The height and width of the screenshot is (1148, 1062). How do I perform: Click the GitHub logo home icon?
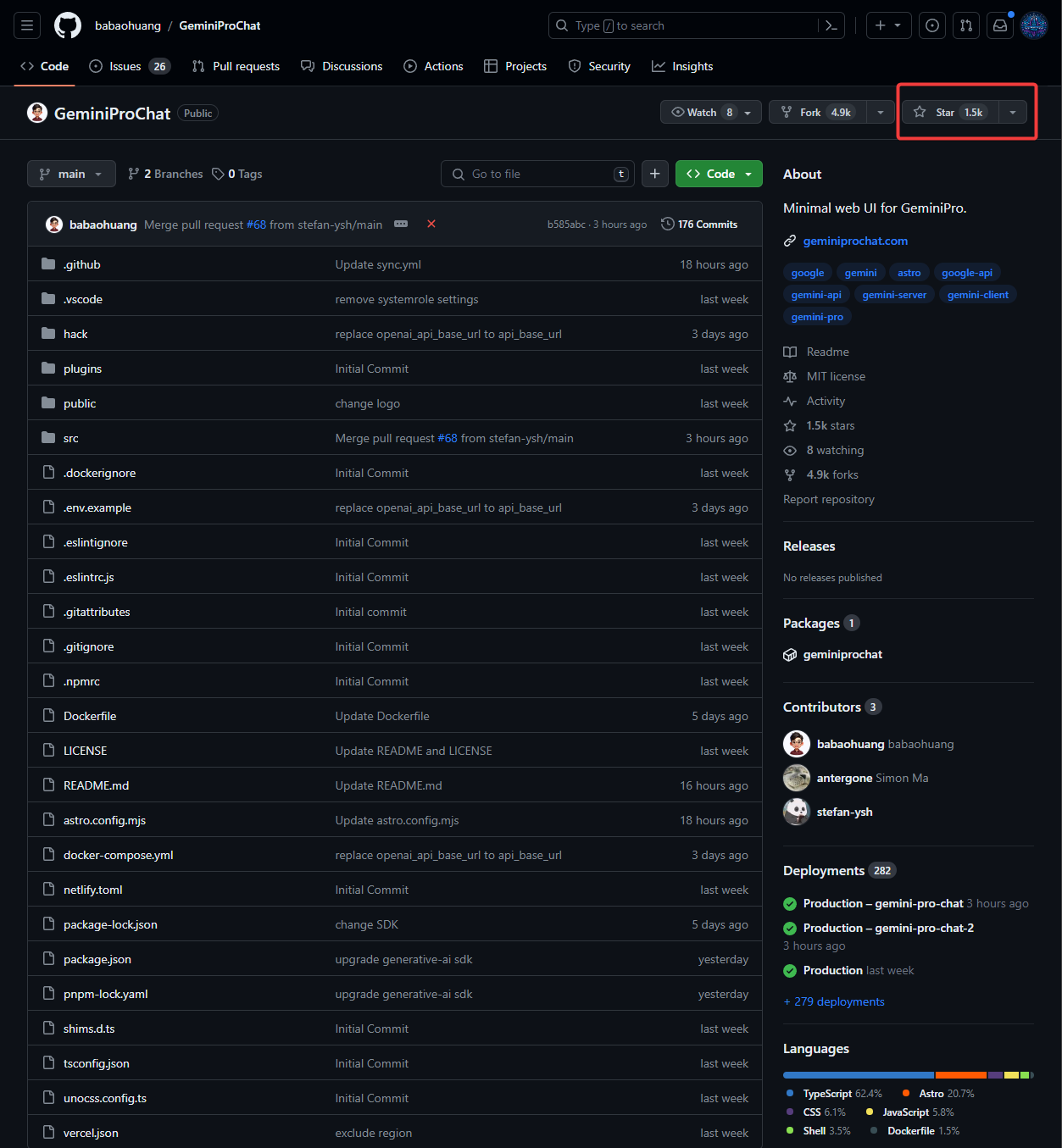coord(68,25)
